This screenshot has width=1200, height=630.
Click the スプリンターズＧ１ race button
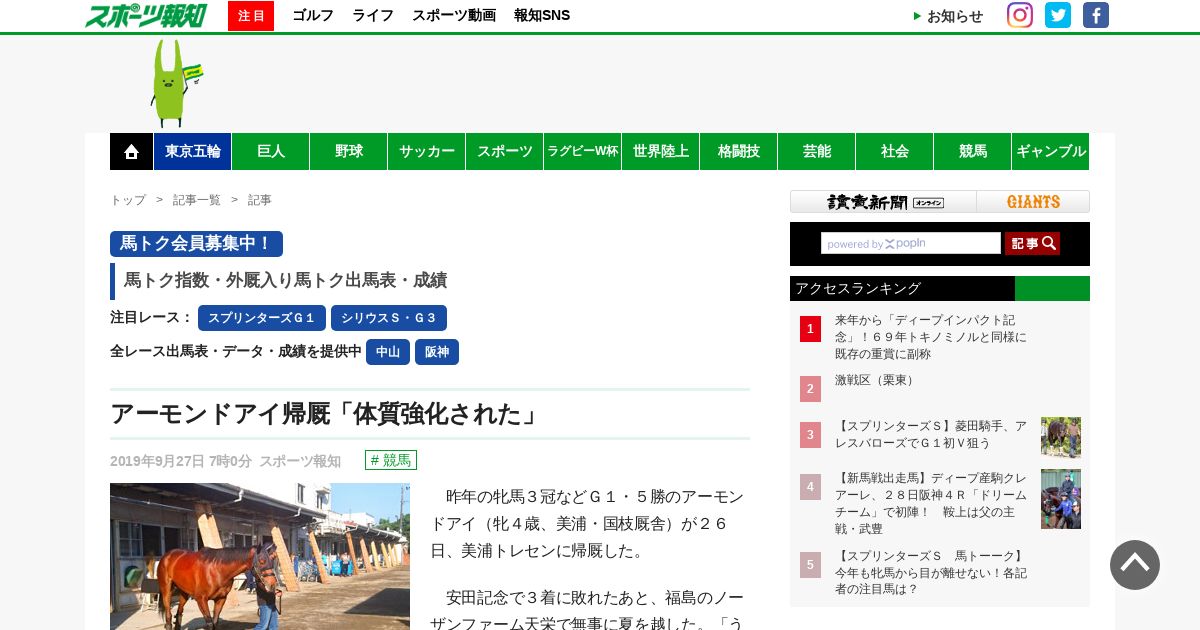(x=262, y=318)
